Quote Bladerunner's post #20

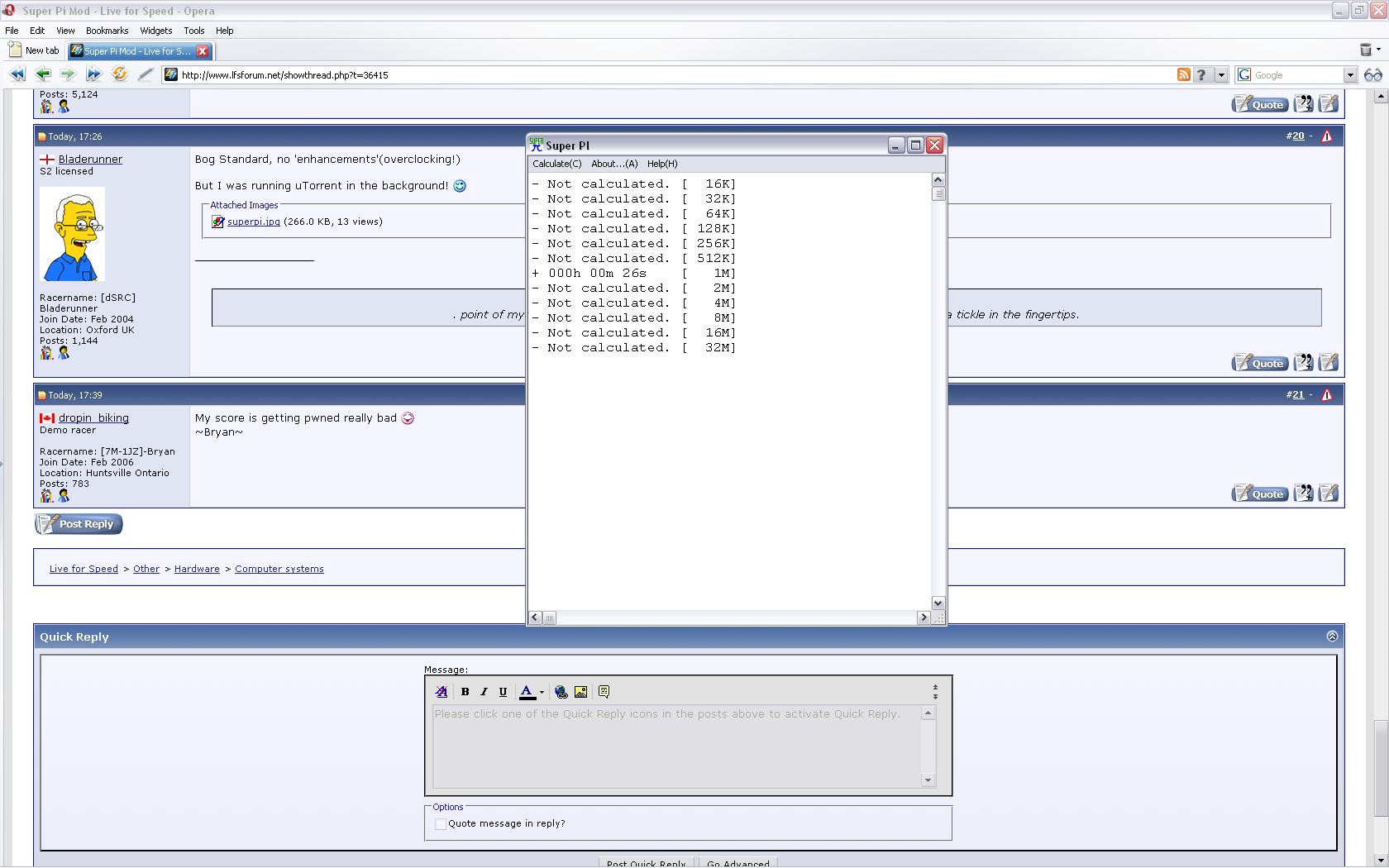click(x=1260, y=363)
